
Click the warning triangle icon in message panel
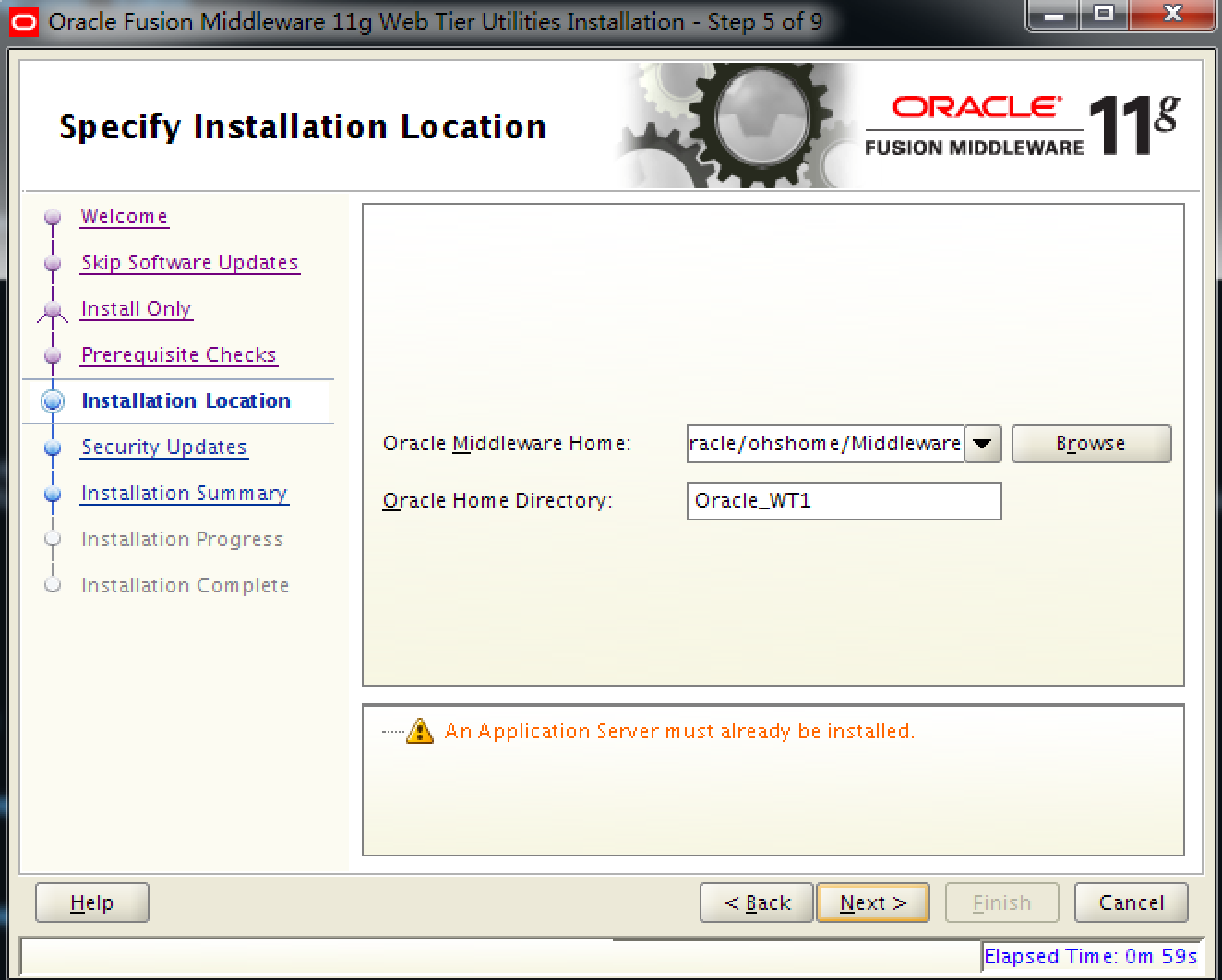(419, 731)
